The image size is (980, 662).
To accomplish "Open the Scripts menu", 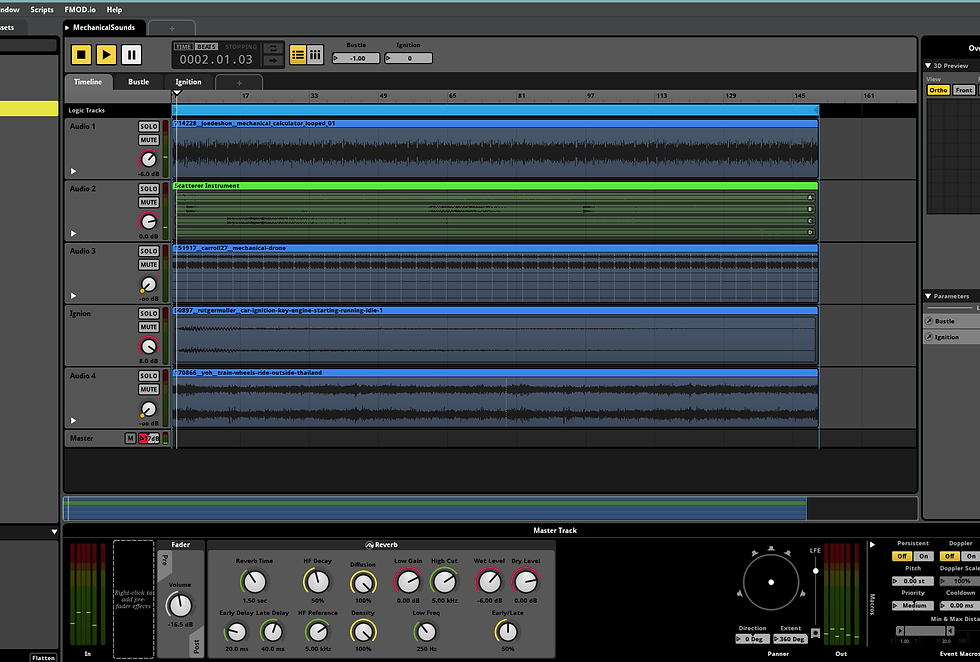I will click(x=42, y=9).
